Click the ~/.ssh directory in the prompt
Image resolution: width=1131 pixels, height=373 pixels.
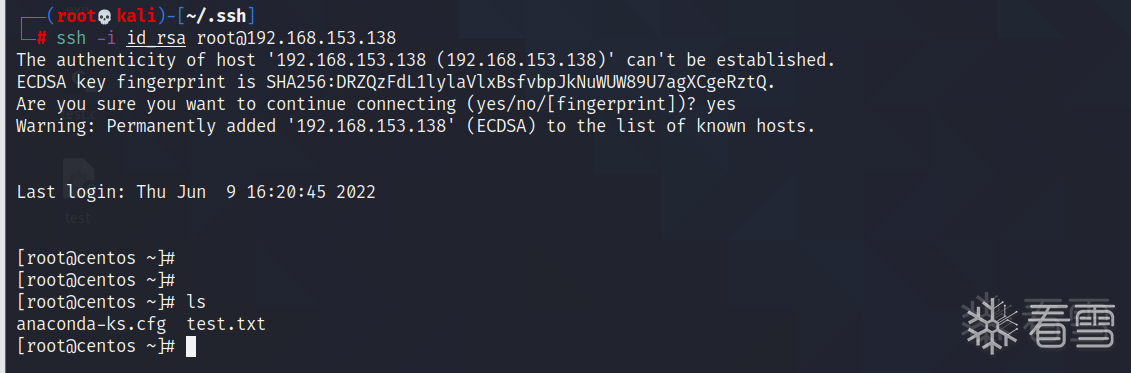(x=219, y=16)
